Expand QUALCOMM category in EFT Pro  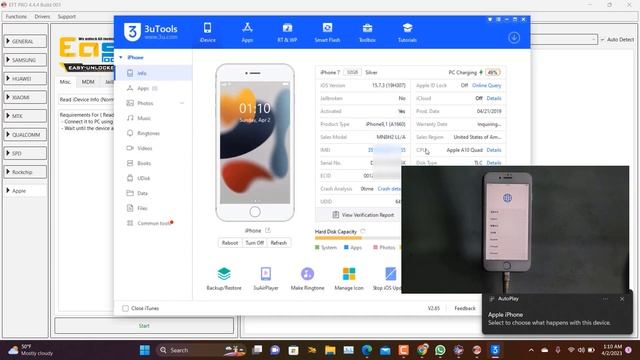point(25,135)
